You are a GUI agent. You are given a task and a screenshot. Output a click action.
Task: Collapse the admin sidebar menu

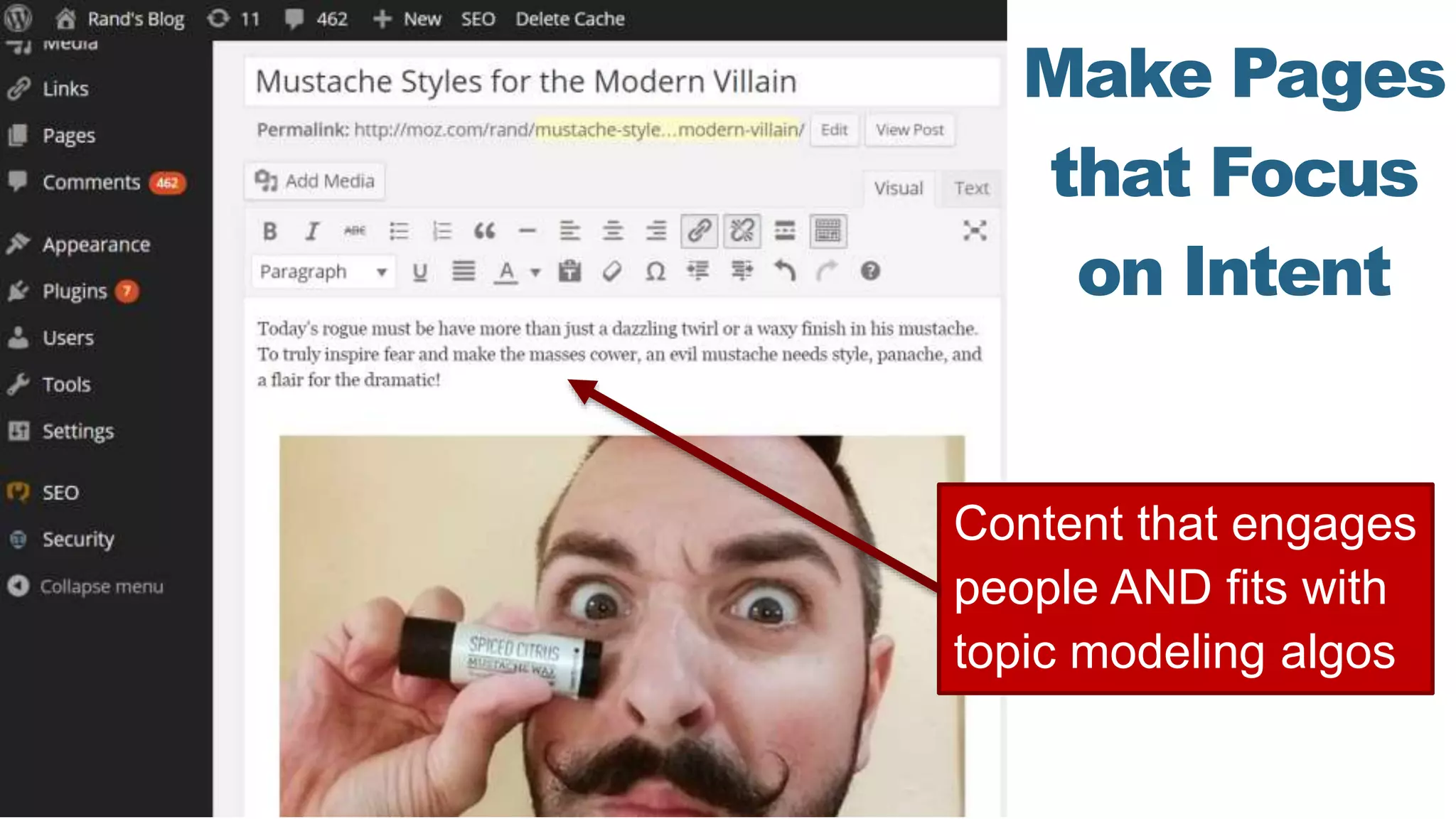tap(85, 587)
